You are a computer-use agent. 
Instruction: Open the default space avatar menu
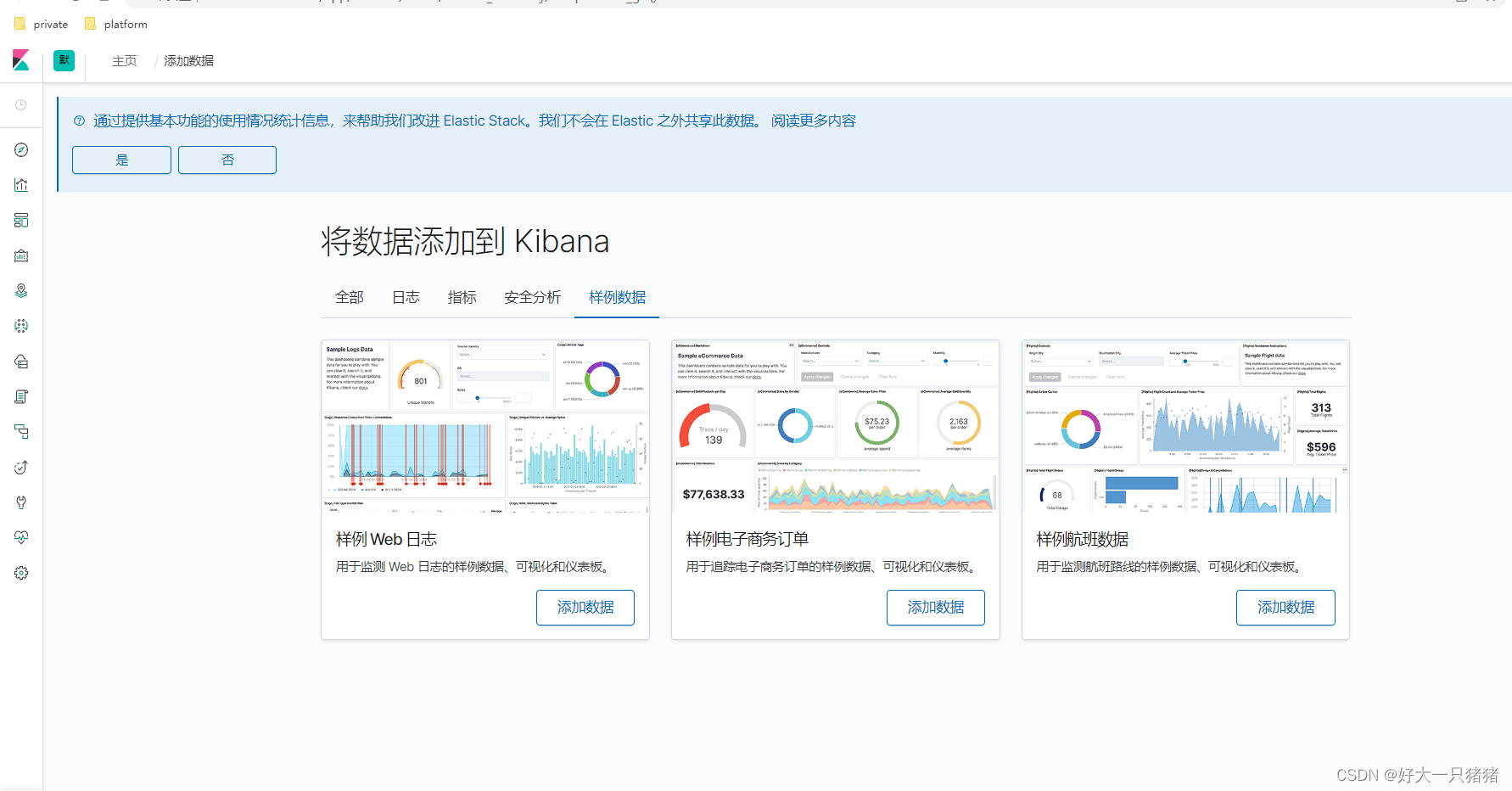click(x=64, y=60)
